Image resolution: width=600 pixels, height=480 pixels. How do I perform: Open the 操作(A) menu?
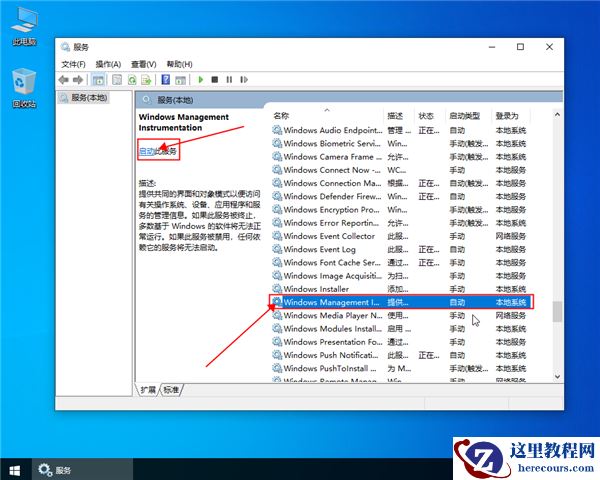point(108,64)
